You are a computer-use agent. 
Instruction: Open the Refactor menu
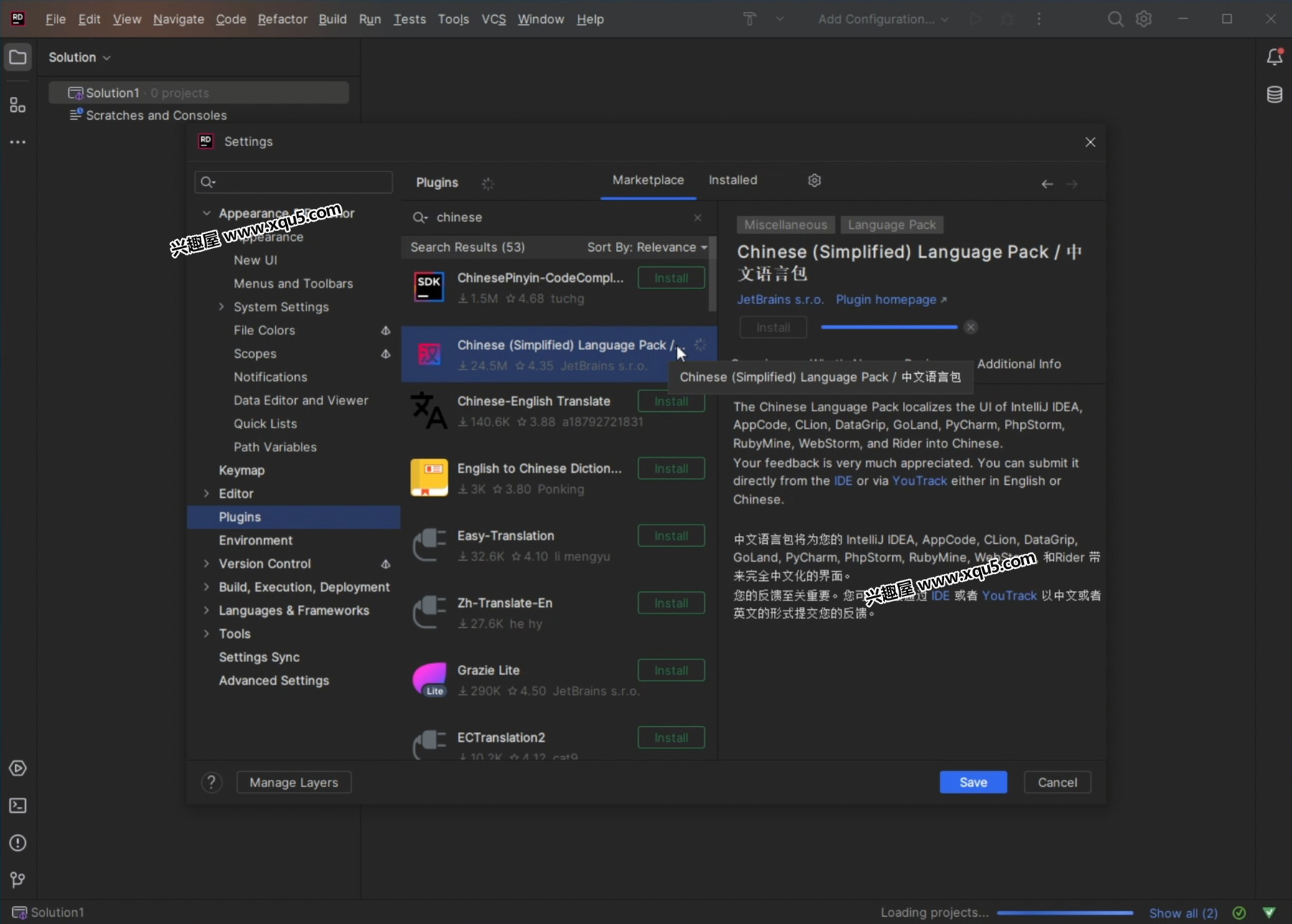click(x=282, y=19)
